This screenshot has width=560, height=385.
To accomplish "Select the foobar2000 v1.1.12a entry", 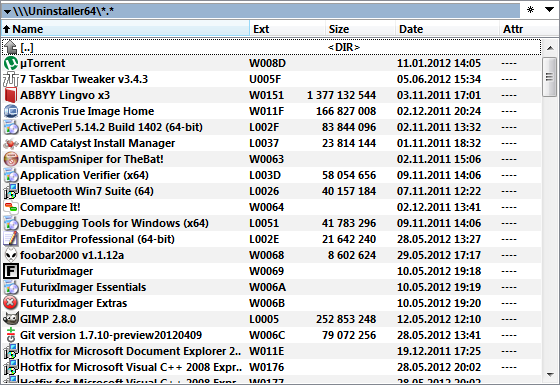I will point(72,255).
